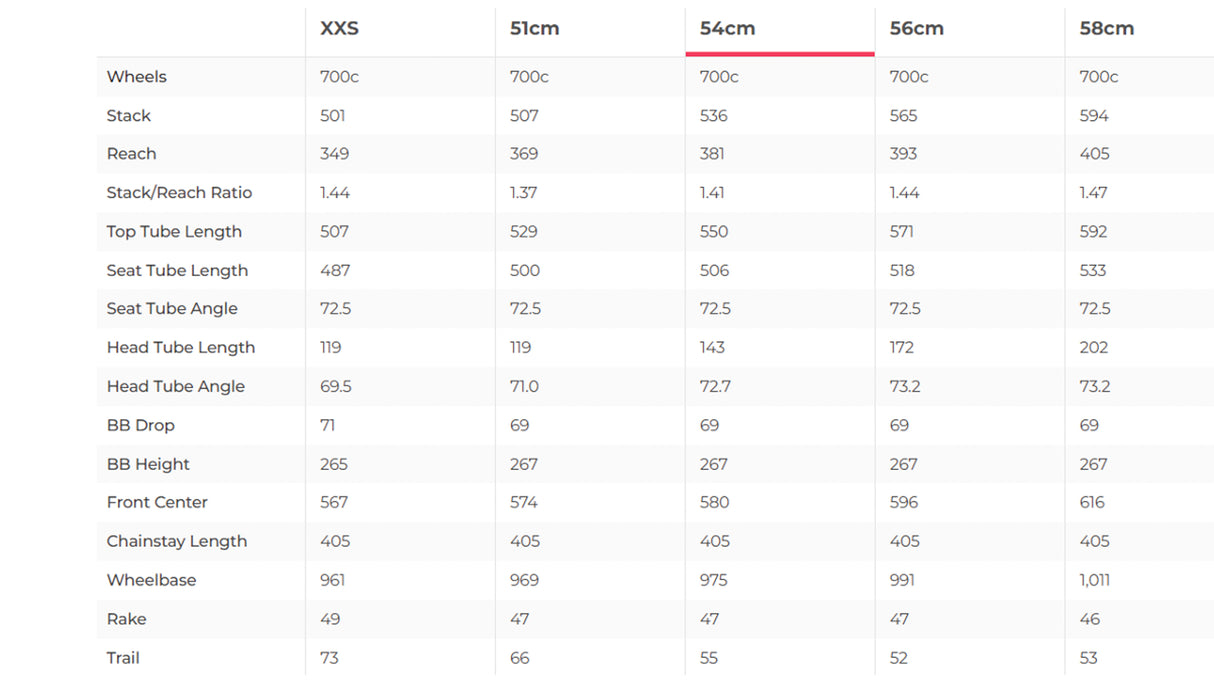Click the highlighted 54cm size tab
The image size is (1214, 683).
coord(727,29)
